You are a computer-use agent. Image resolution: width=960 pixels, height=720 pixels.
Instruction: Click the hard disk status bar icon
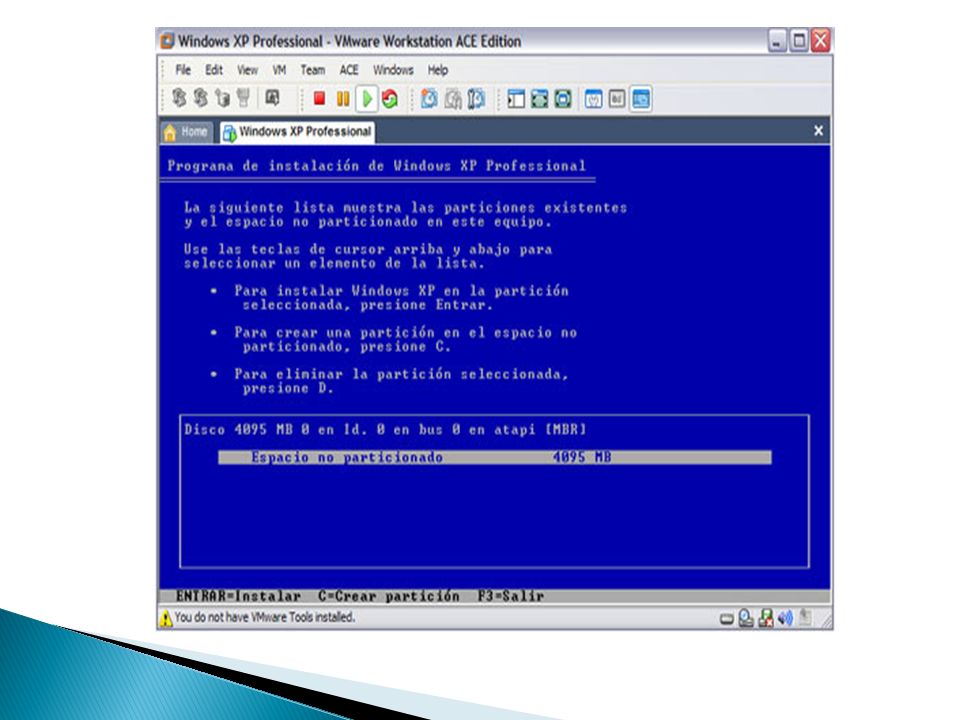click(x=727, y=619)
